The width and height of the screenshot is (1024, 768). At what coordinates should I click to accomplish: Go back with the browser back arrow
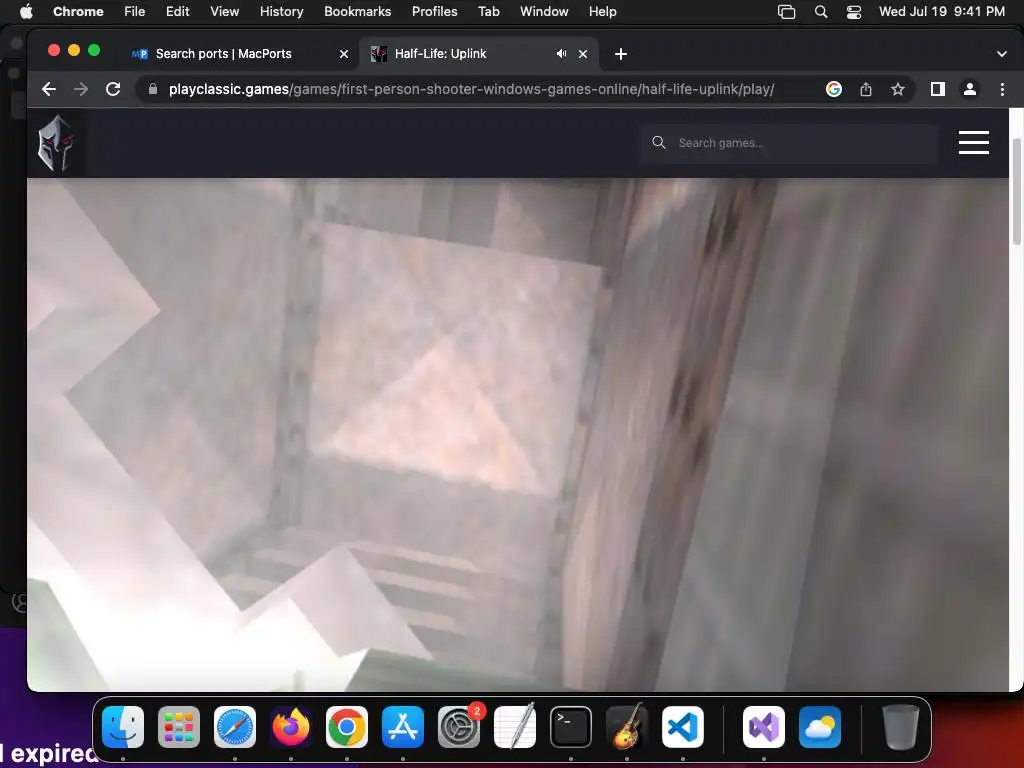pyautogui.click(x=49, y=89)
